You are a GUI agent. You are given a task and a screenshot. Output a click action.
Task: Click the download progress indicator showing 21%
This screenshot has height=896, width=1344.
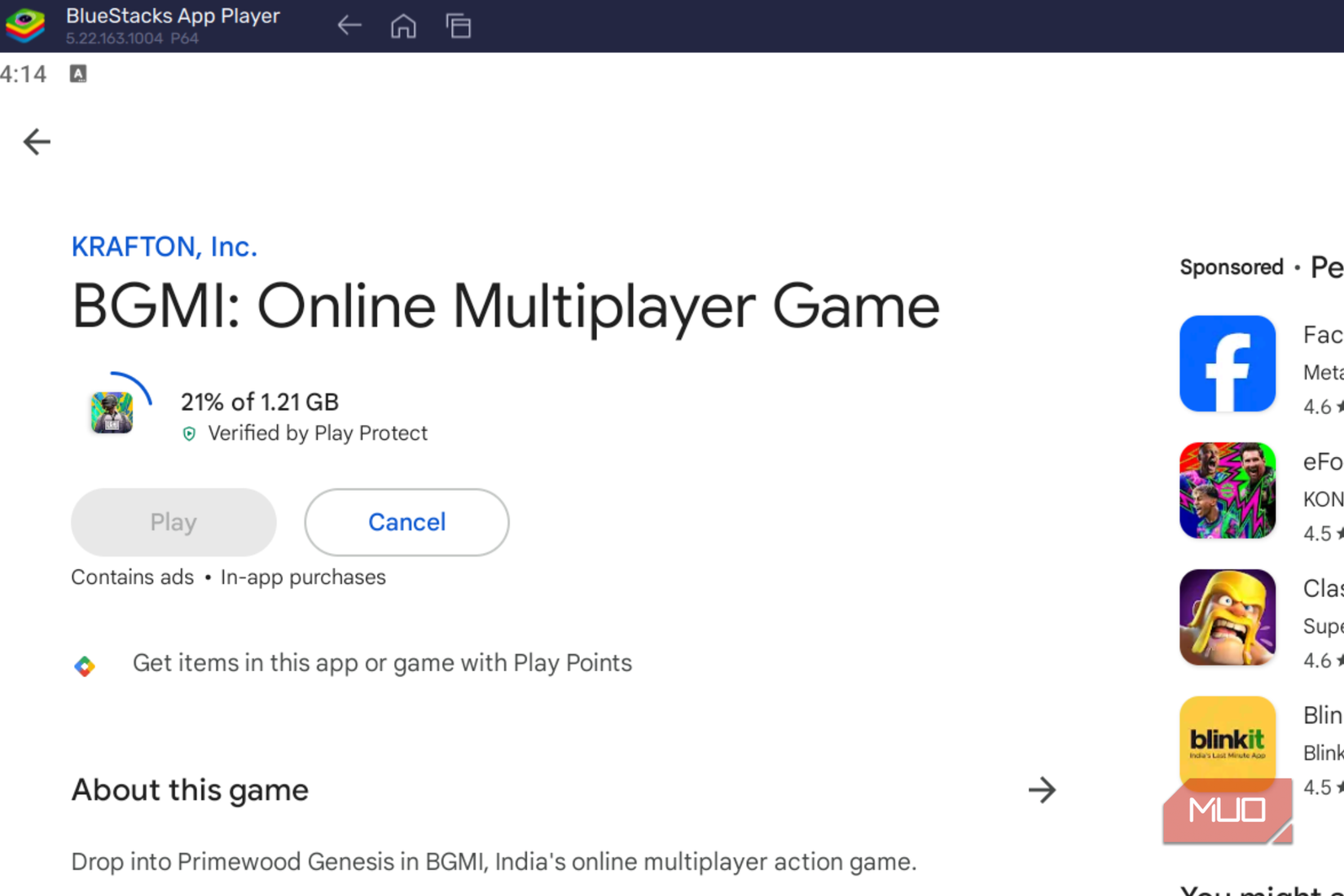(x=259, y=401)
